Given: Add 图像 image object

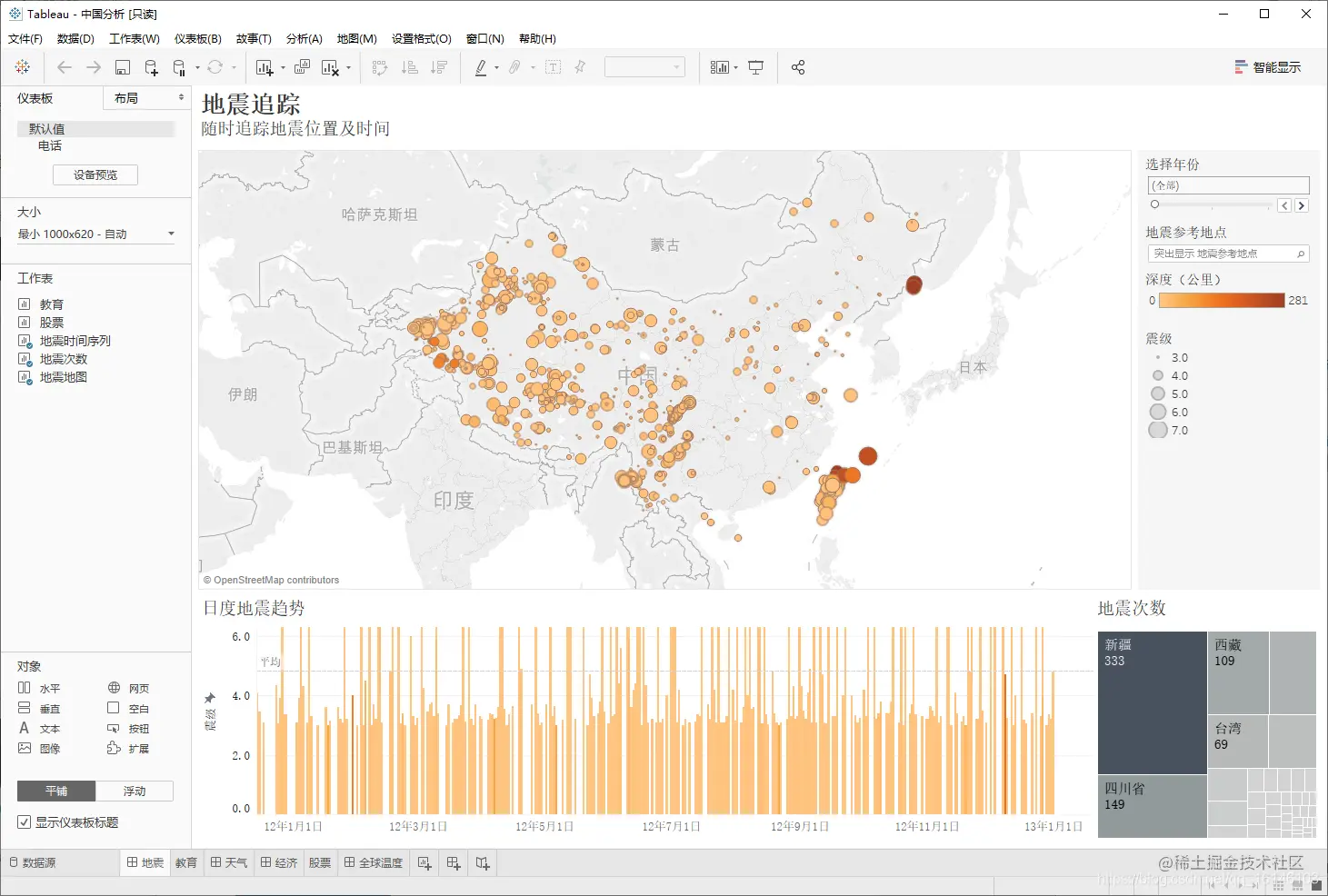Looking at the screenshot, I should (39, 749).
